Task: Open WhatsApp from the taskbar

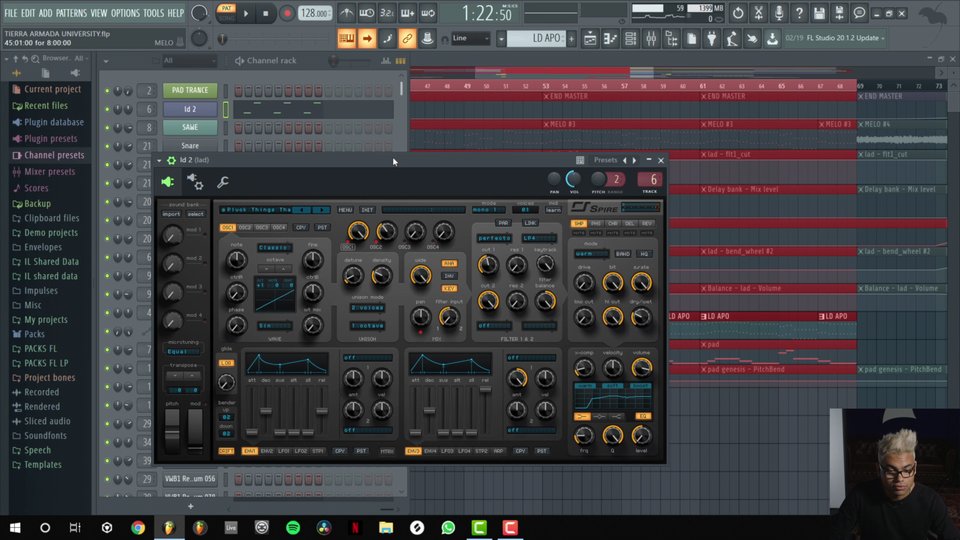Action: [448, 527]
